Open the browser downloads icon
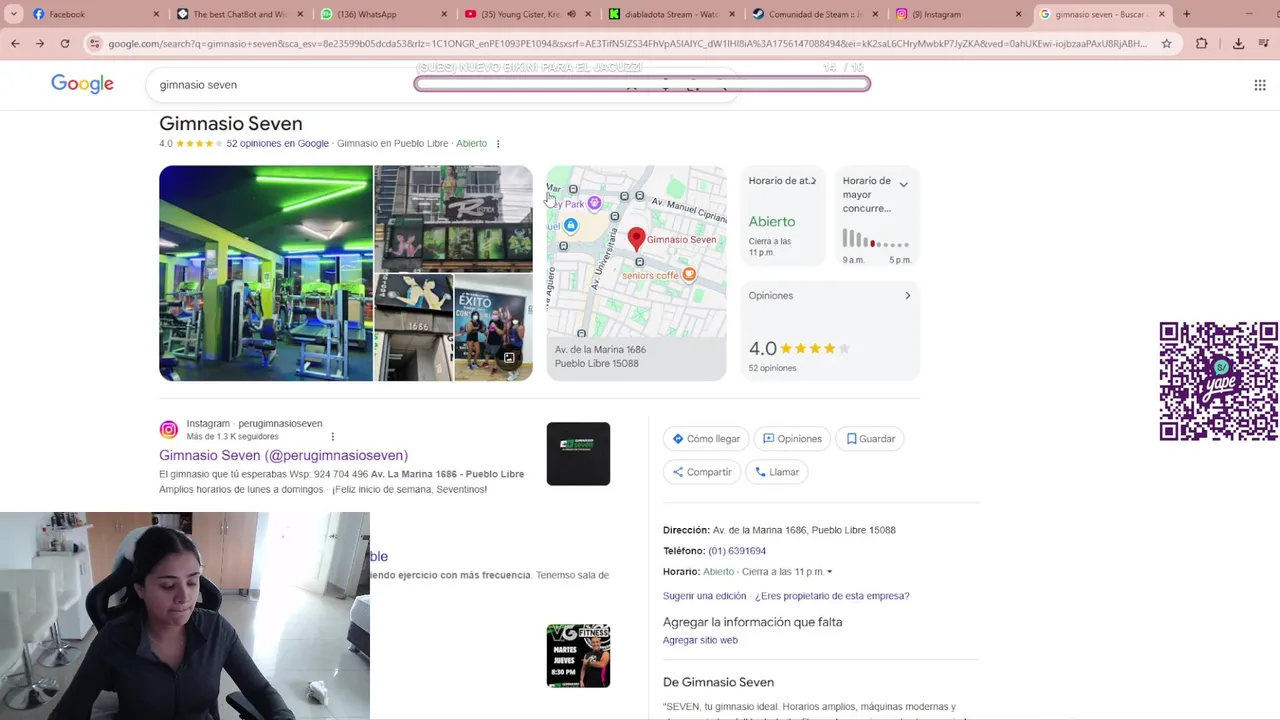Screen dimensions: 1280x720 click(x=1238, y=43)
